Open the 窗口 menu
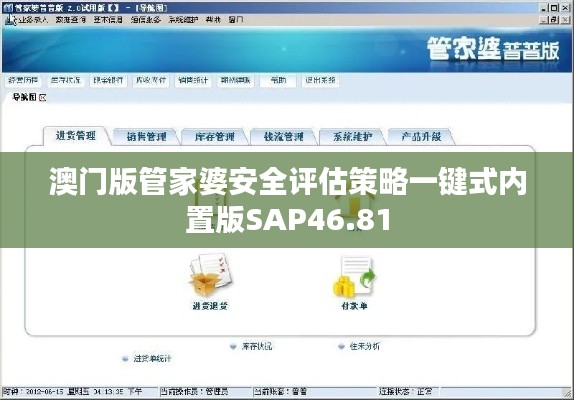Screen dimensions: 574x400 [x=236, y=20]
